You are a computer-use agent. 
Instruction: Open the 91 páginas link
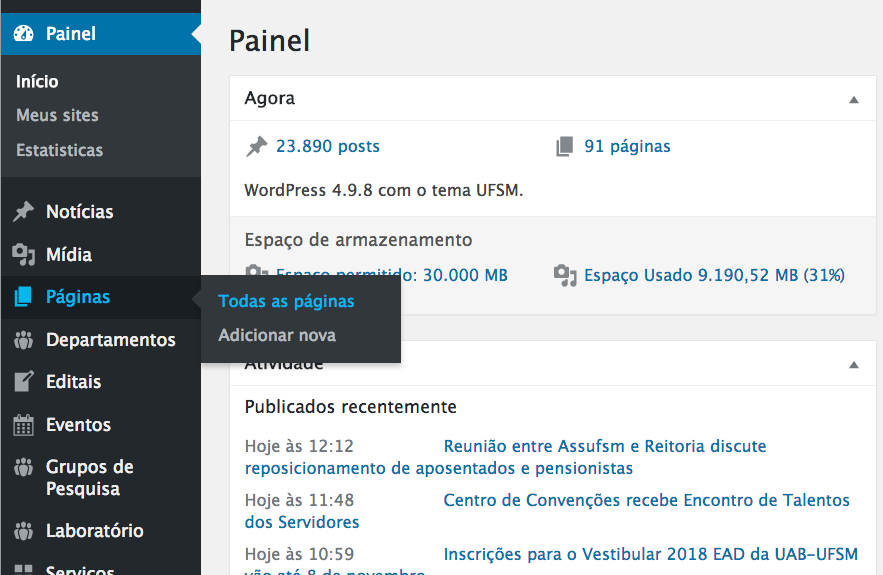pos(627,146)
